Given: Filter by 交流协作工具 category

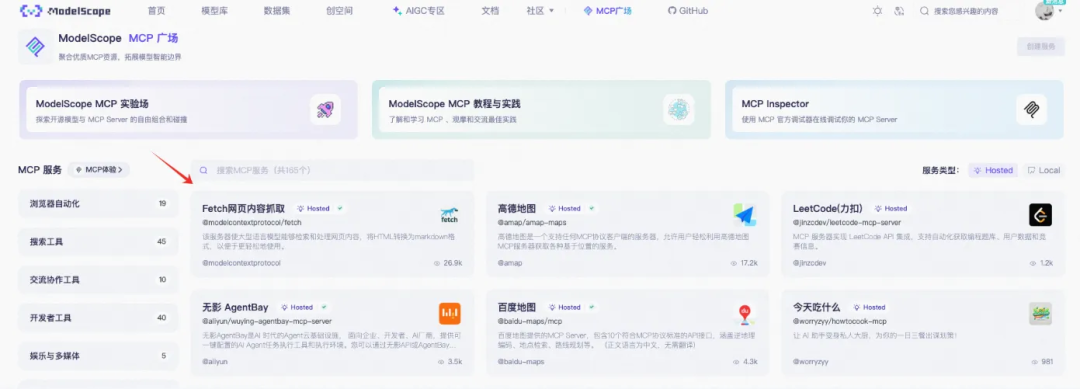Looking at the screenshot, I should [98, 280].
